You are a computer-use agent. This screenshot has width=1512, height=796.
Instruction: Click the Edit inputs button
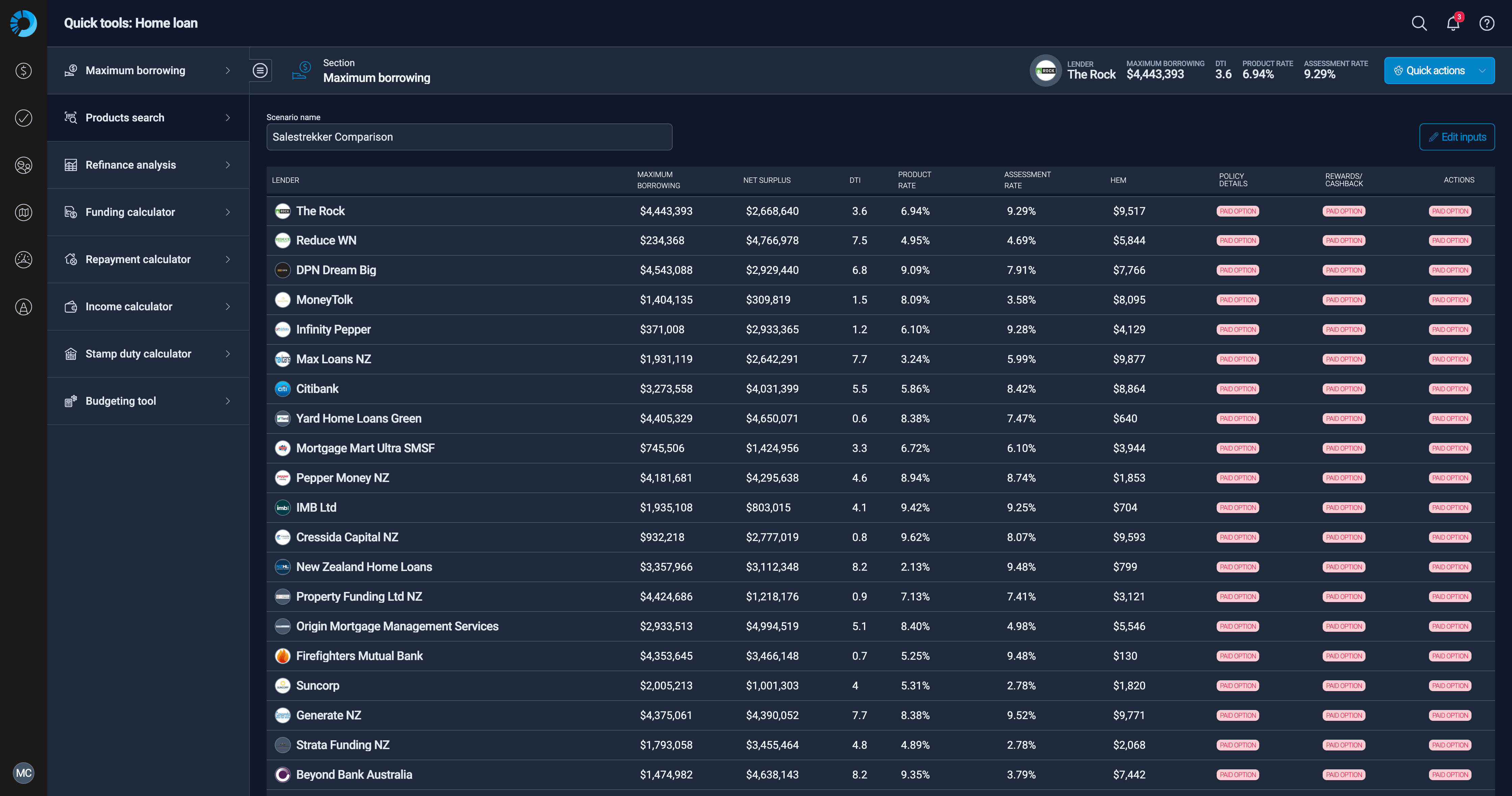click(x=1457, y=137)
